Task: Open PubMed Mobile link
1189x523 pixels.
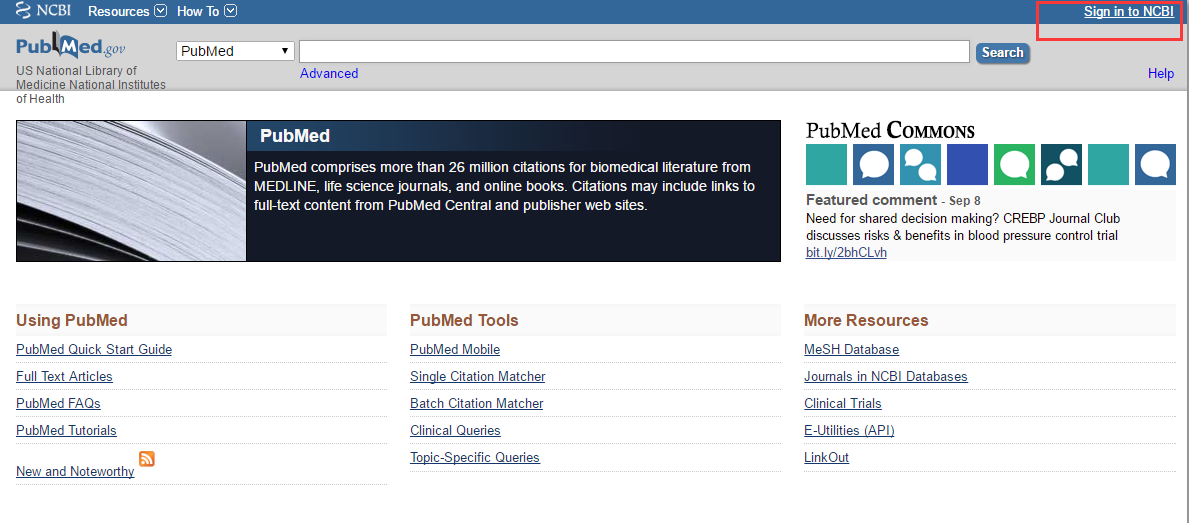Action: [x=455, y=349]
